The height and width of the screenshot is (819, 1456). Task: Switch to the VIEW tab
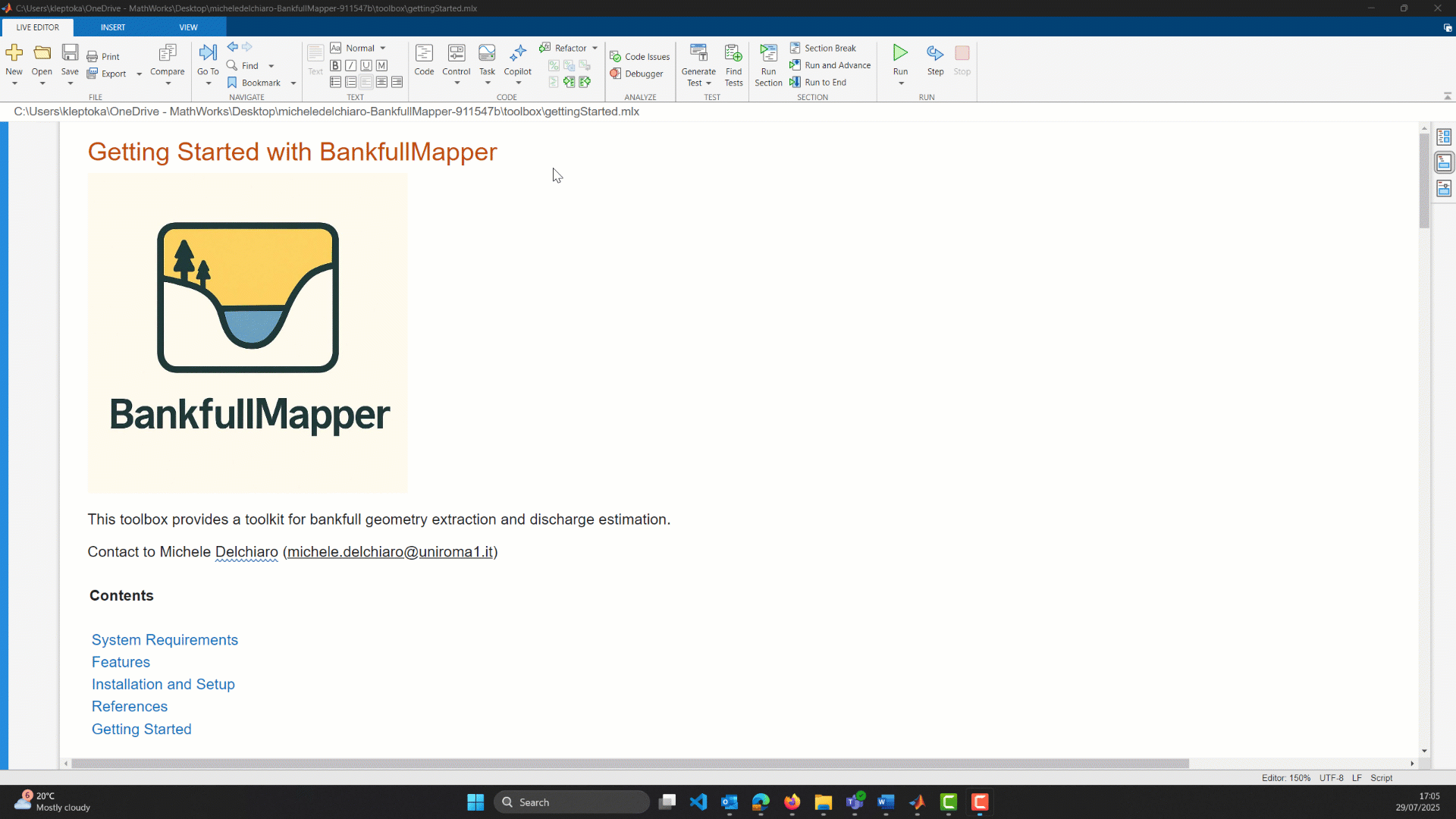coord(188,27)
